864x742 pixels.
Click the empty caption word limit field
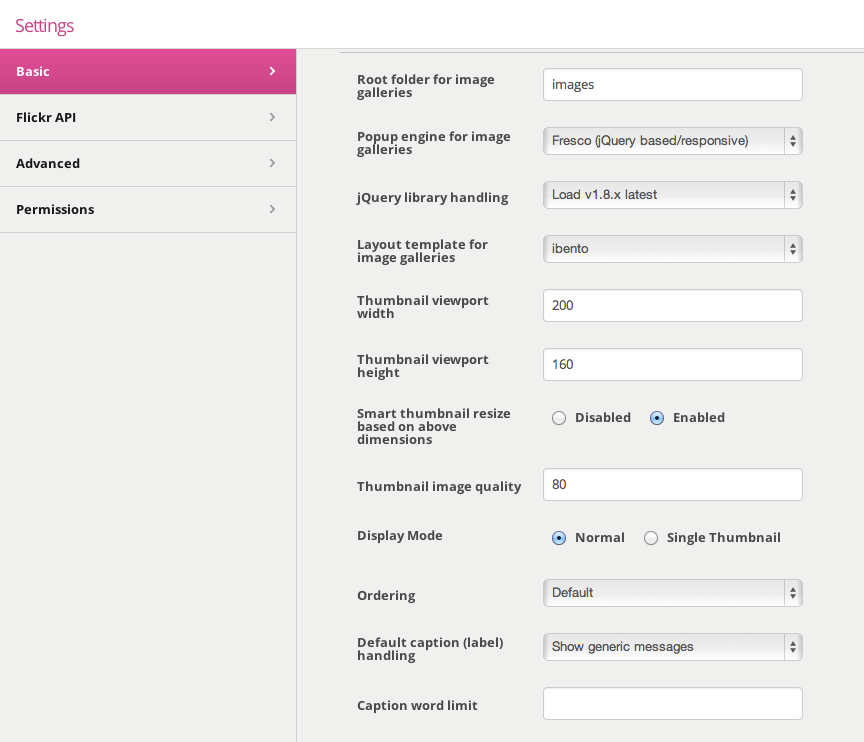click(x=673, y=703)
